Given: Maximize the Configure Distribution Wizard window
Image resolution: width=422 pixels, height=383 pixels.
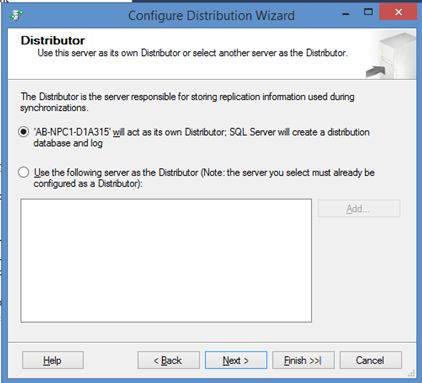Looking at the screenshot, I should tap(368, 12).
